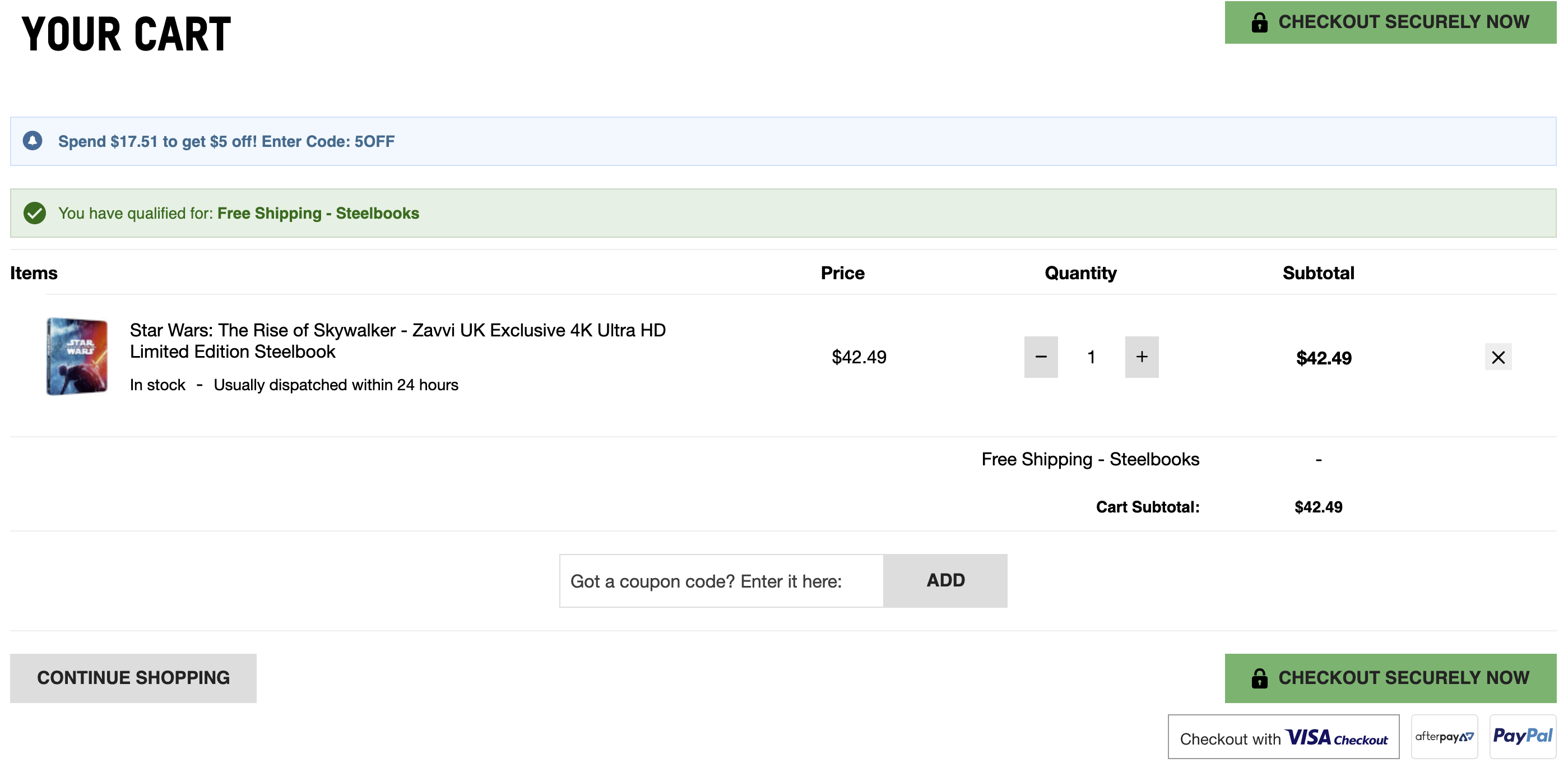The image size is (1568, 767).
Task: Click the item price $42.49 in Price column
Action: pos(859,357)
